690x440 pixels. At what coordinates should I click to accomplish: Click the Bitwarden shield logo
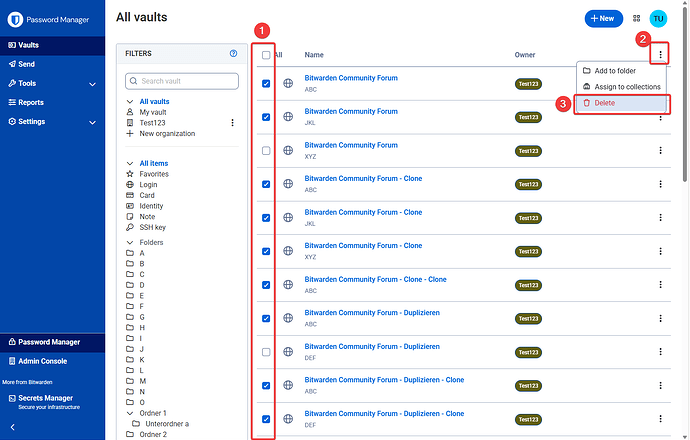[15, 19]
